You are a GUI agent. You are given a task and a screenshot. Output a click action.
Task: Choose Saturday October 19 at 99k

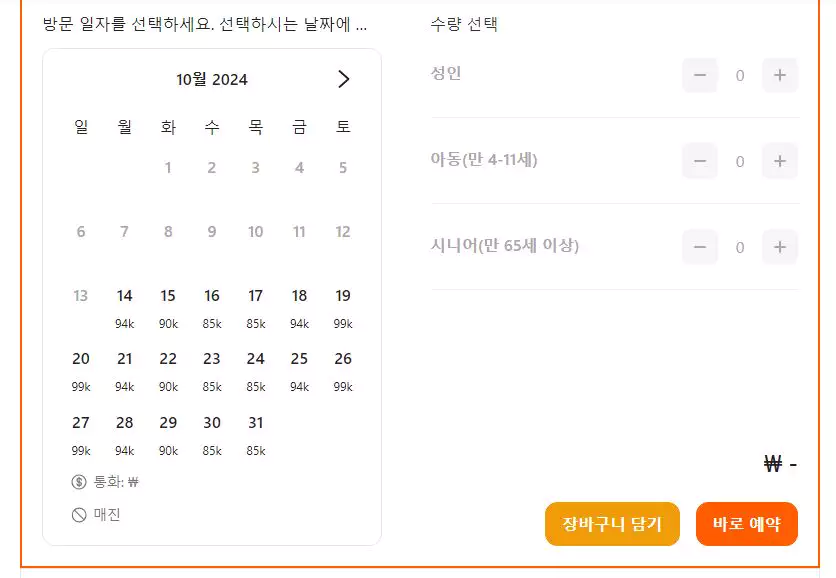[343, 308]
